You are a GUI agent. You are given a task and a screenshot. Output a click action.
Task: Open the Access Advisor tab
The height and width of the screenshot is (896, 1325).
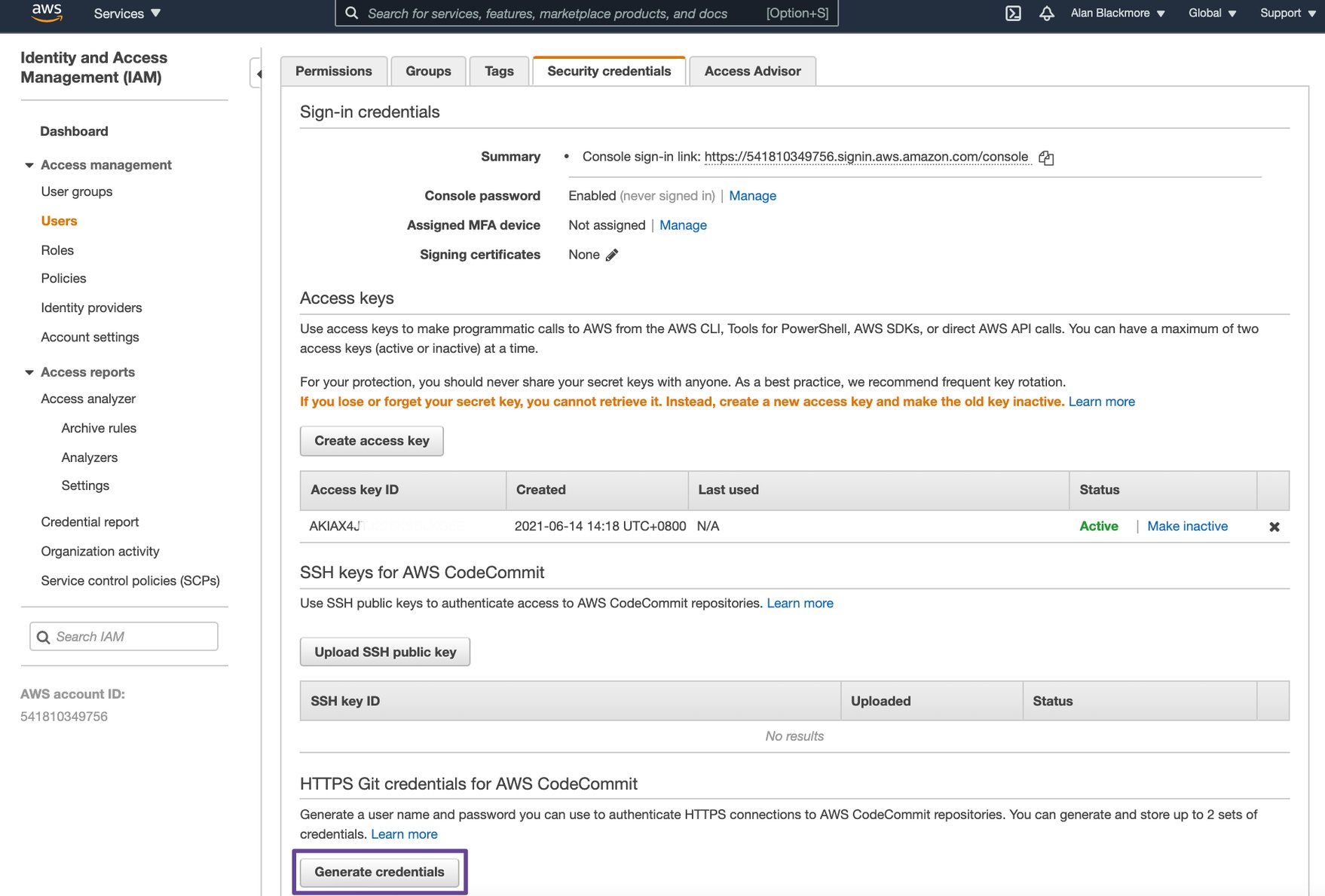coord(752,71)
